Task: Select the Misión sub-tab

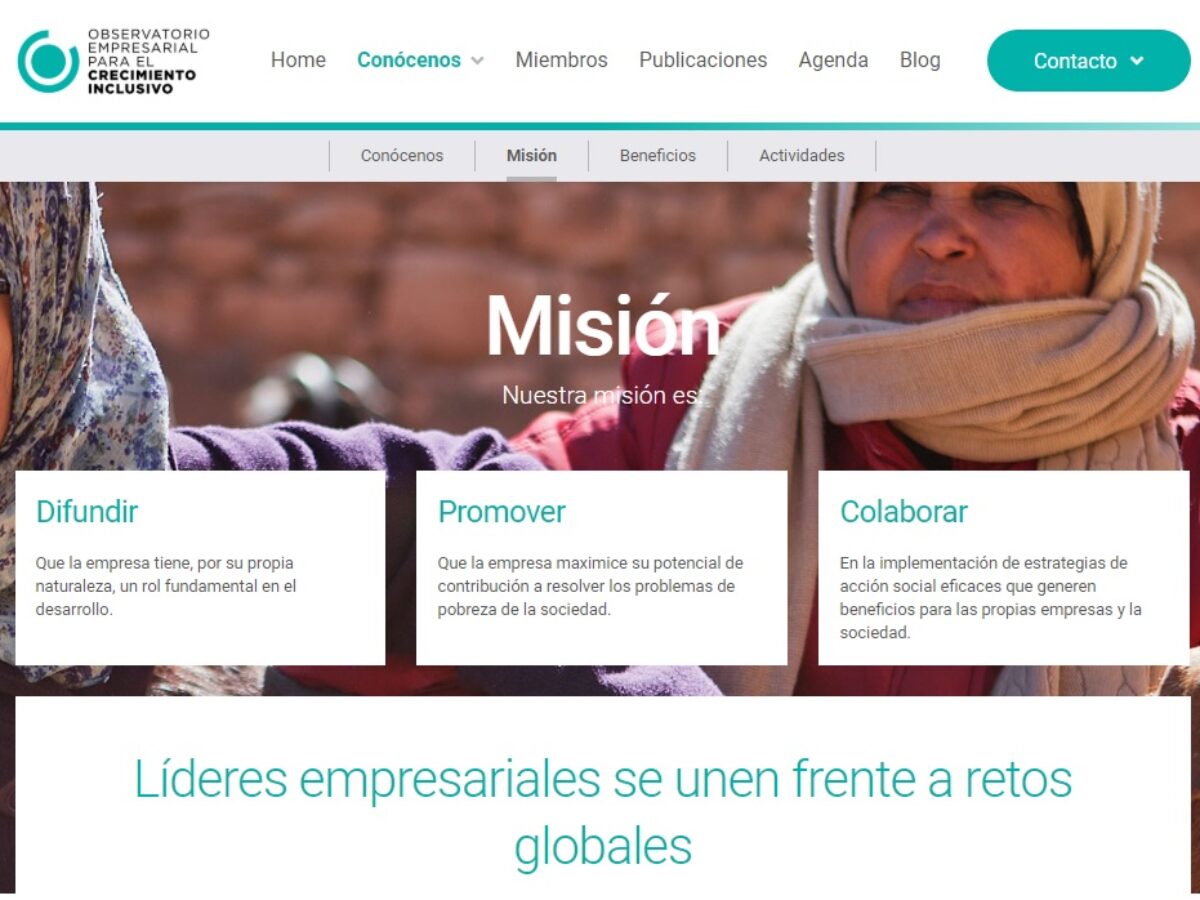Action: (x=532, y=156)
